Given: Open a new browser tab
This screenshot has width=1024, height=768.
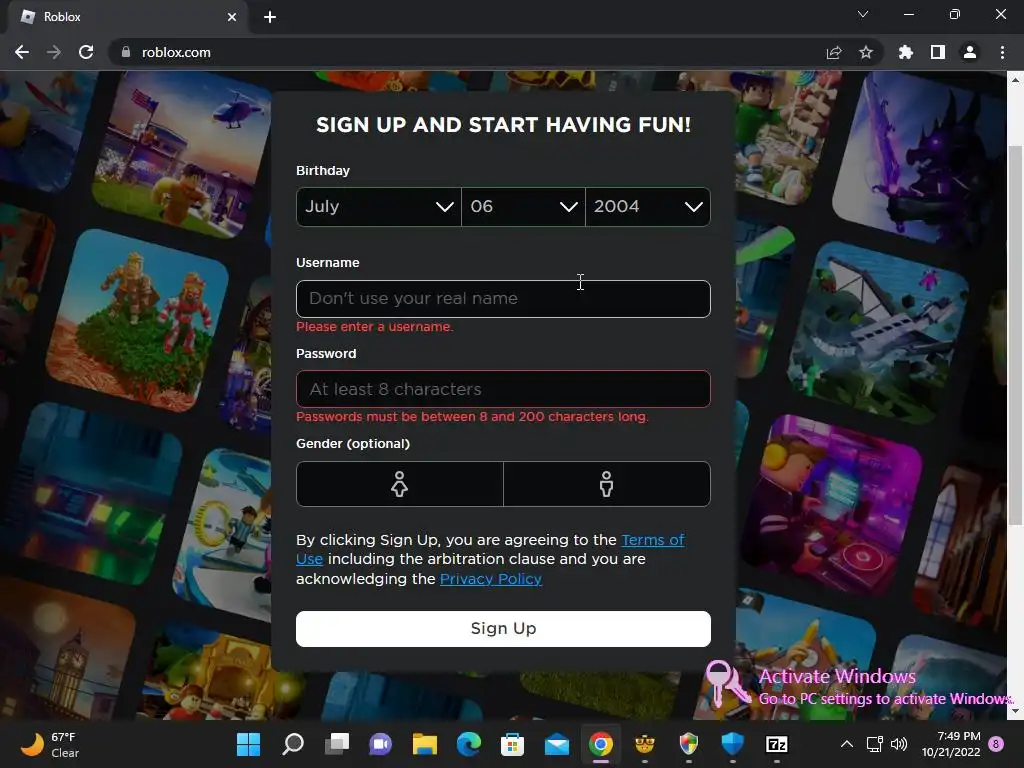Looking at the screenshot, I should 270,17.
